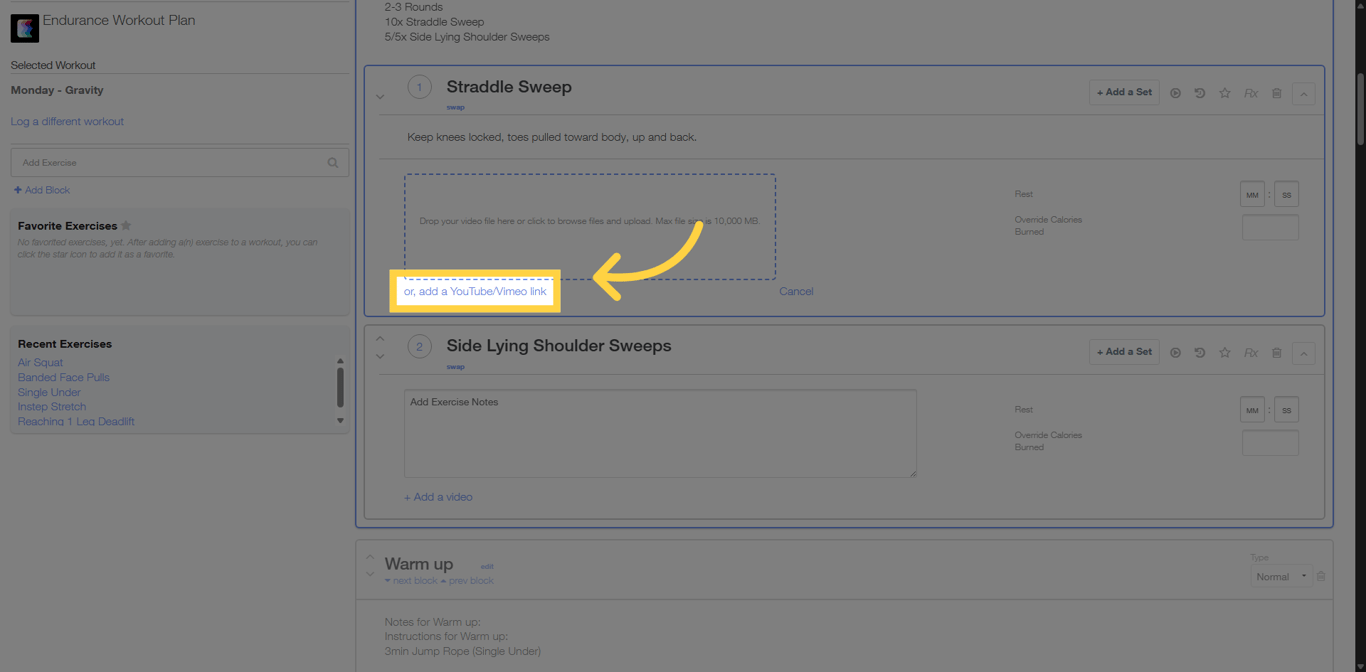Click the step number 1 circle by Straddle Sweep
This screenshot has height=672, width=1366.
pyautogui.click(x=419, y=88)
